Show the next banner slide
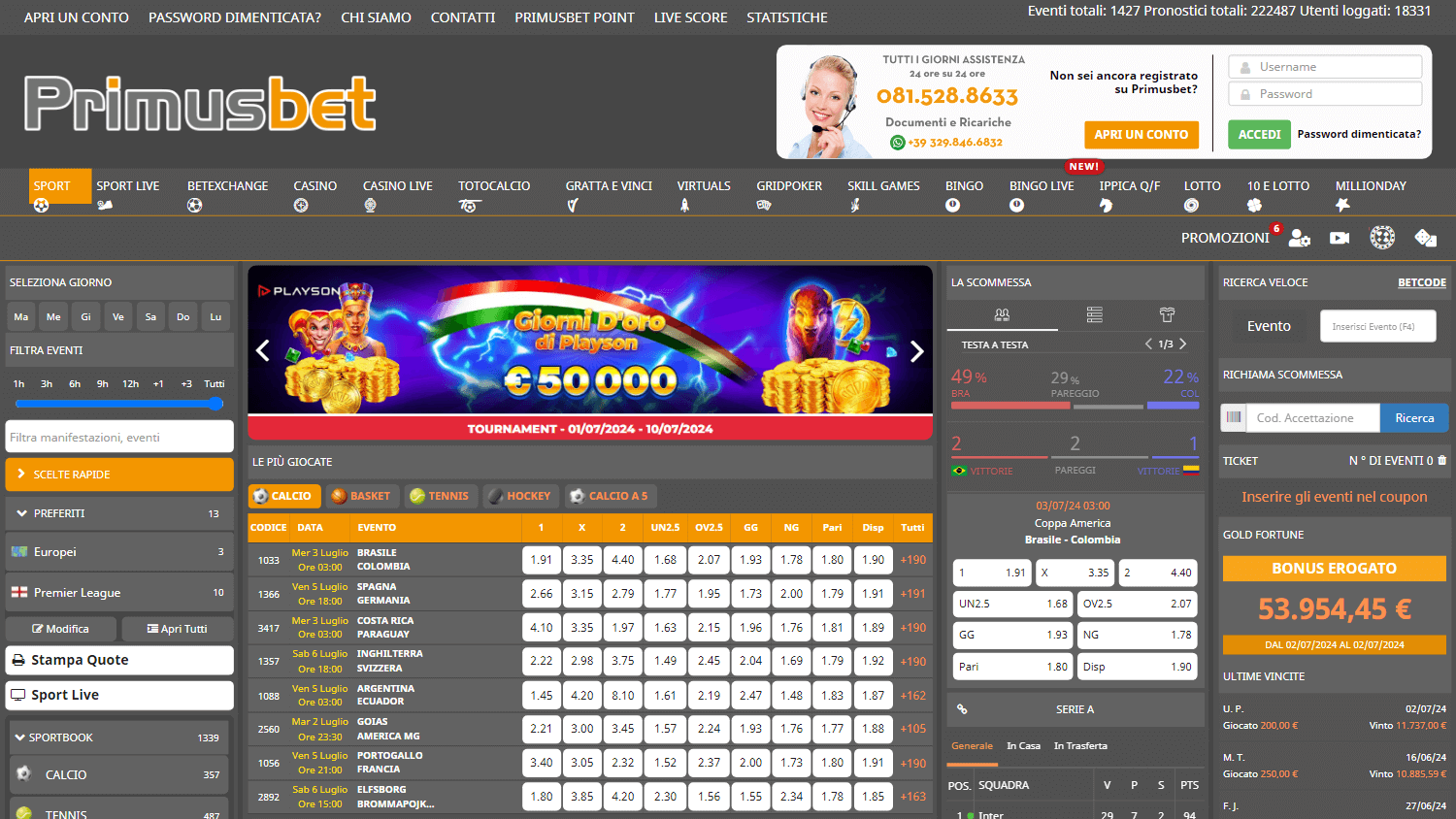 [x=916, y=351]
